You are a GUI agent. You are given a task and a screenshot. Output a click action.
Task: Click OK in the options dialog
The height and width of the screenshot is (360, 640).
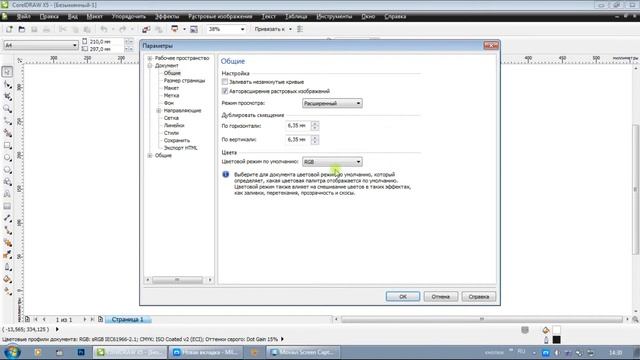[403, 297]
